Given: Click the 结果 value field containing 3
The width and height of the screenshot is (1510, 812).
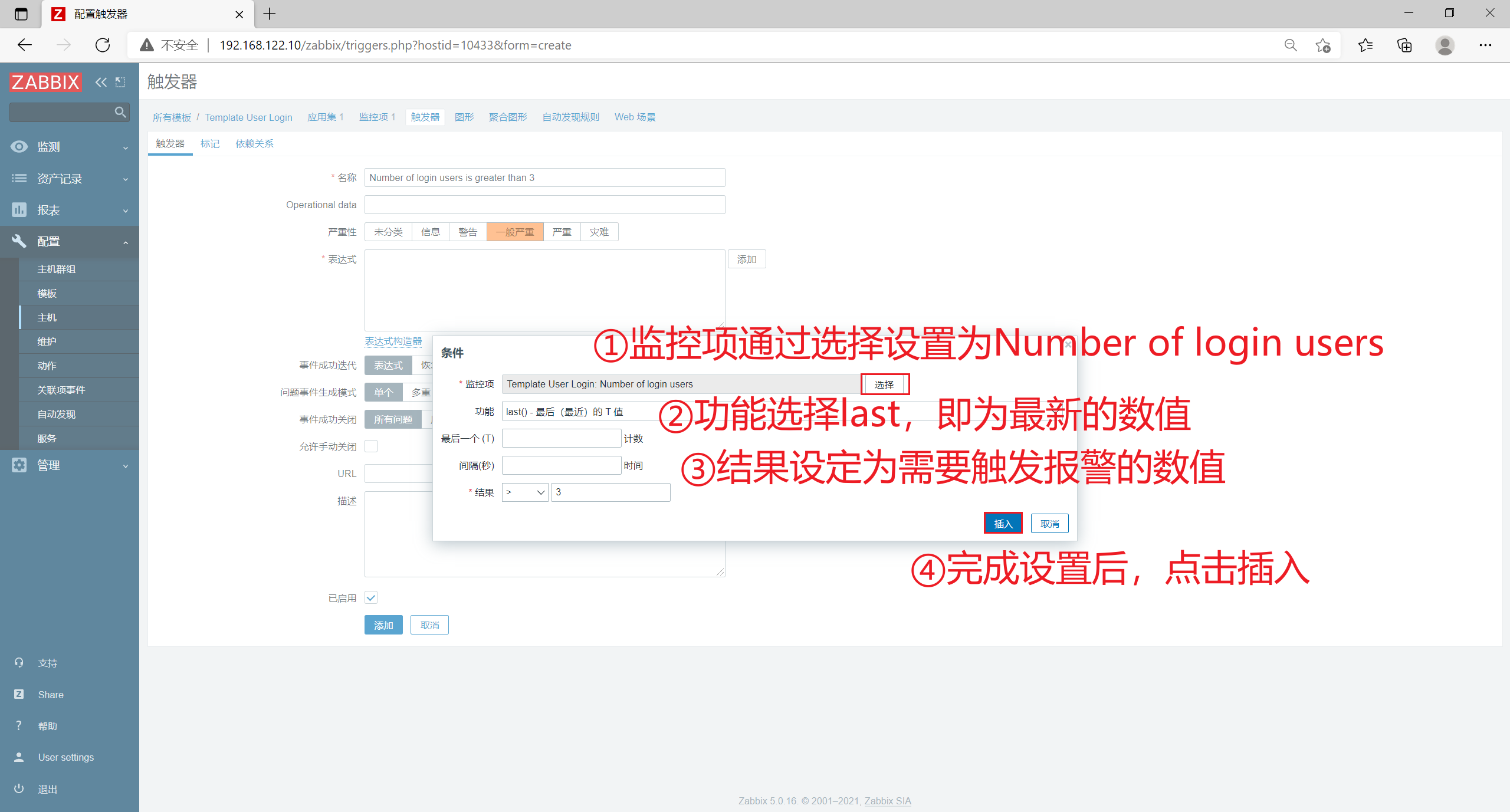Looking at the screenshot, I should [610, 492].
